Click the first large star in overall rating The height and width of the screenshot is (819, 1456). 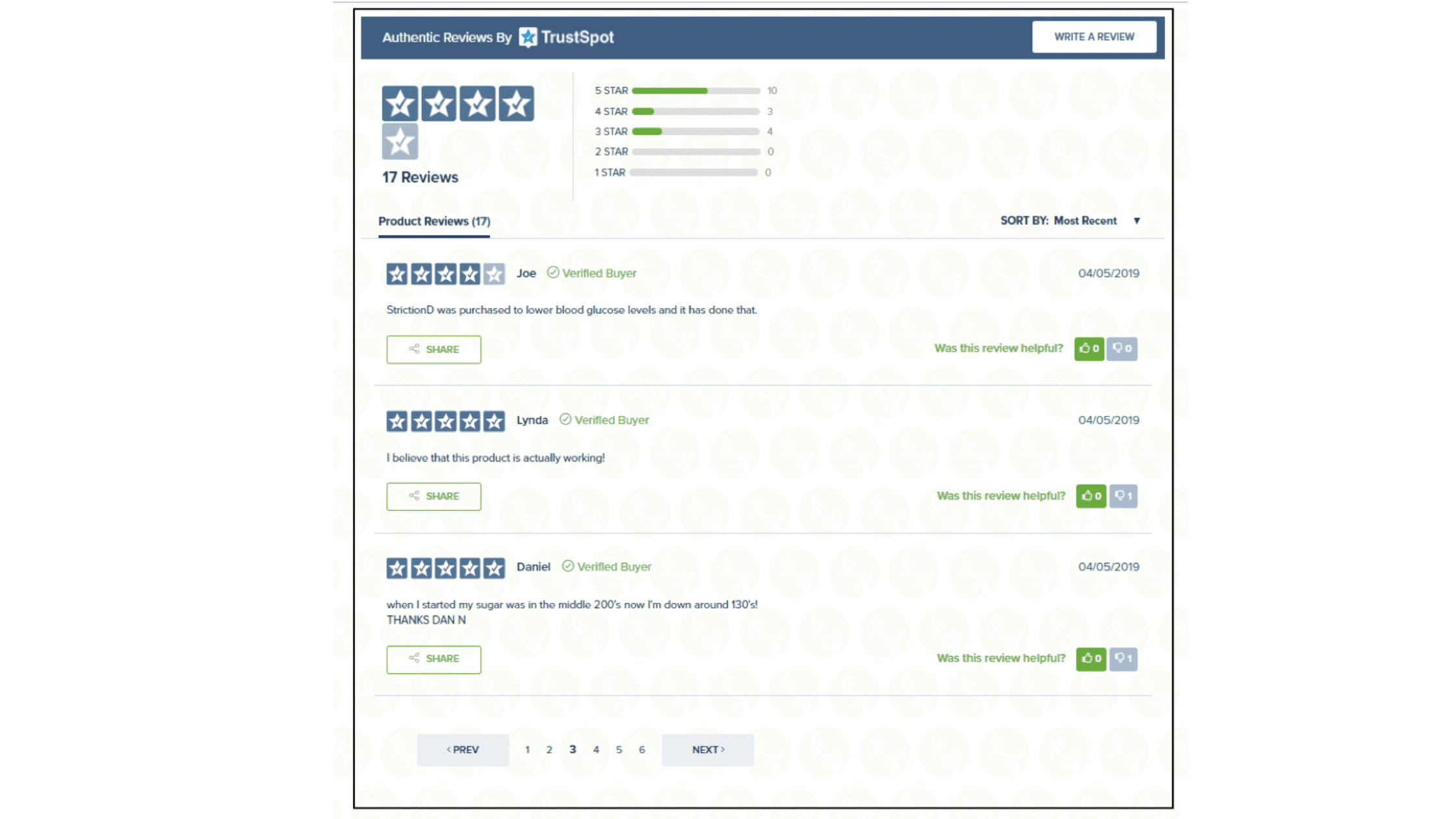pos(400,103)
